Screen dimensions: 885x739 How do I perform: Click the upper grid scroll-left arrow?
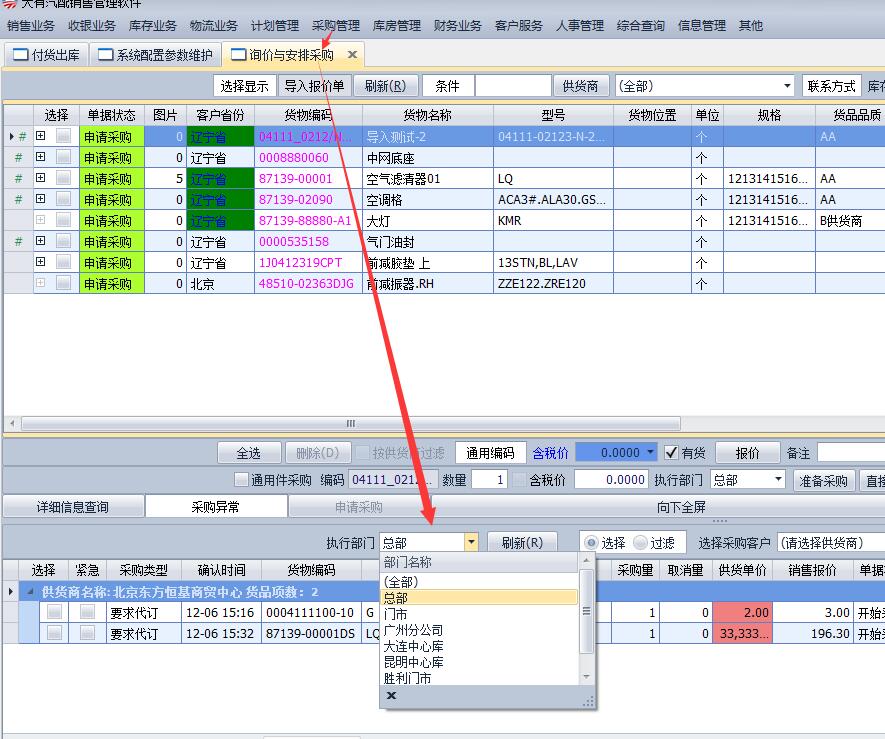[12, 423]
